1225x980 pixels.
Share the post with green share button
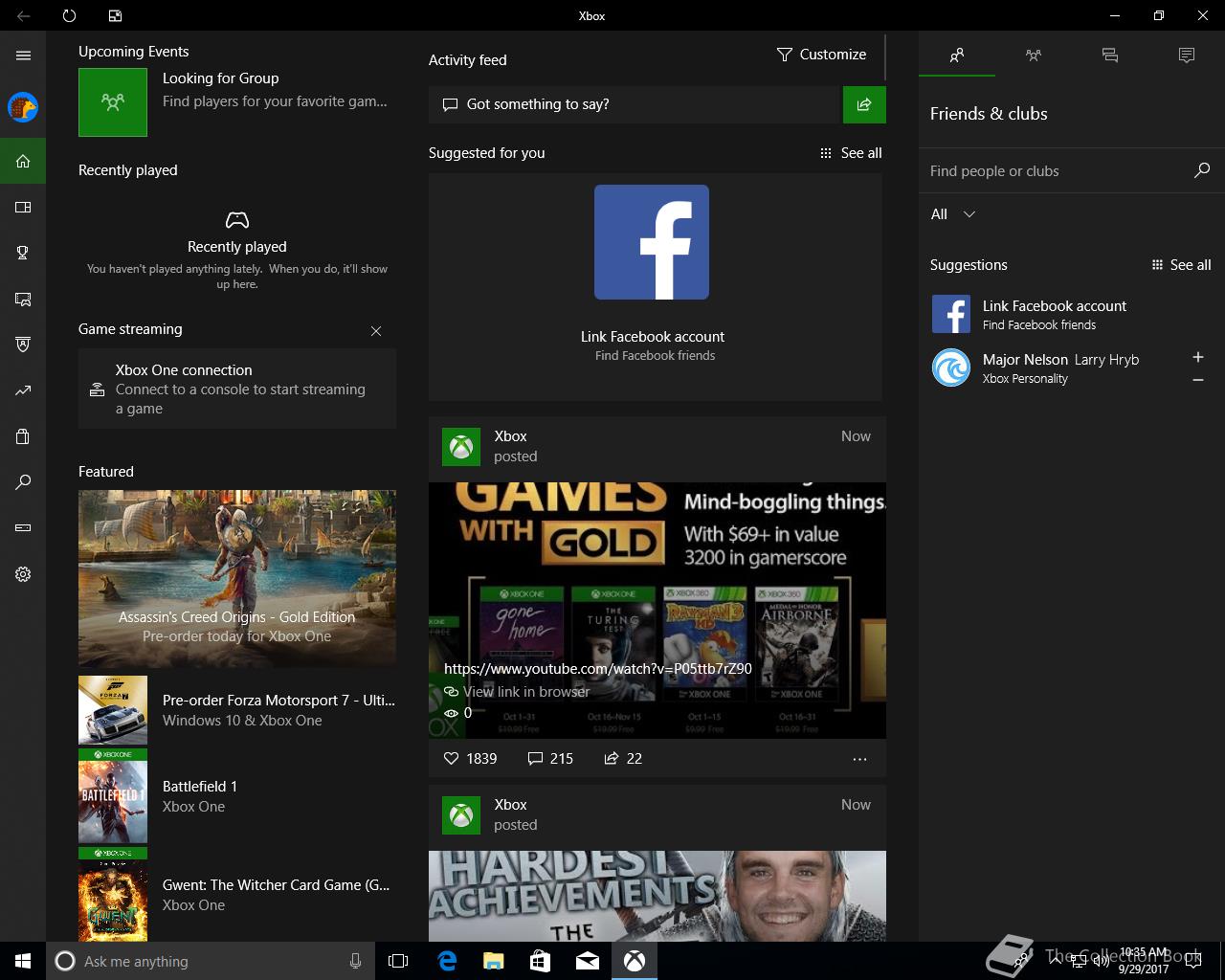coord(864,104)
